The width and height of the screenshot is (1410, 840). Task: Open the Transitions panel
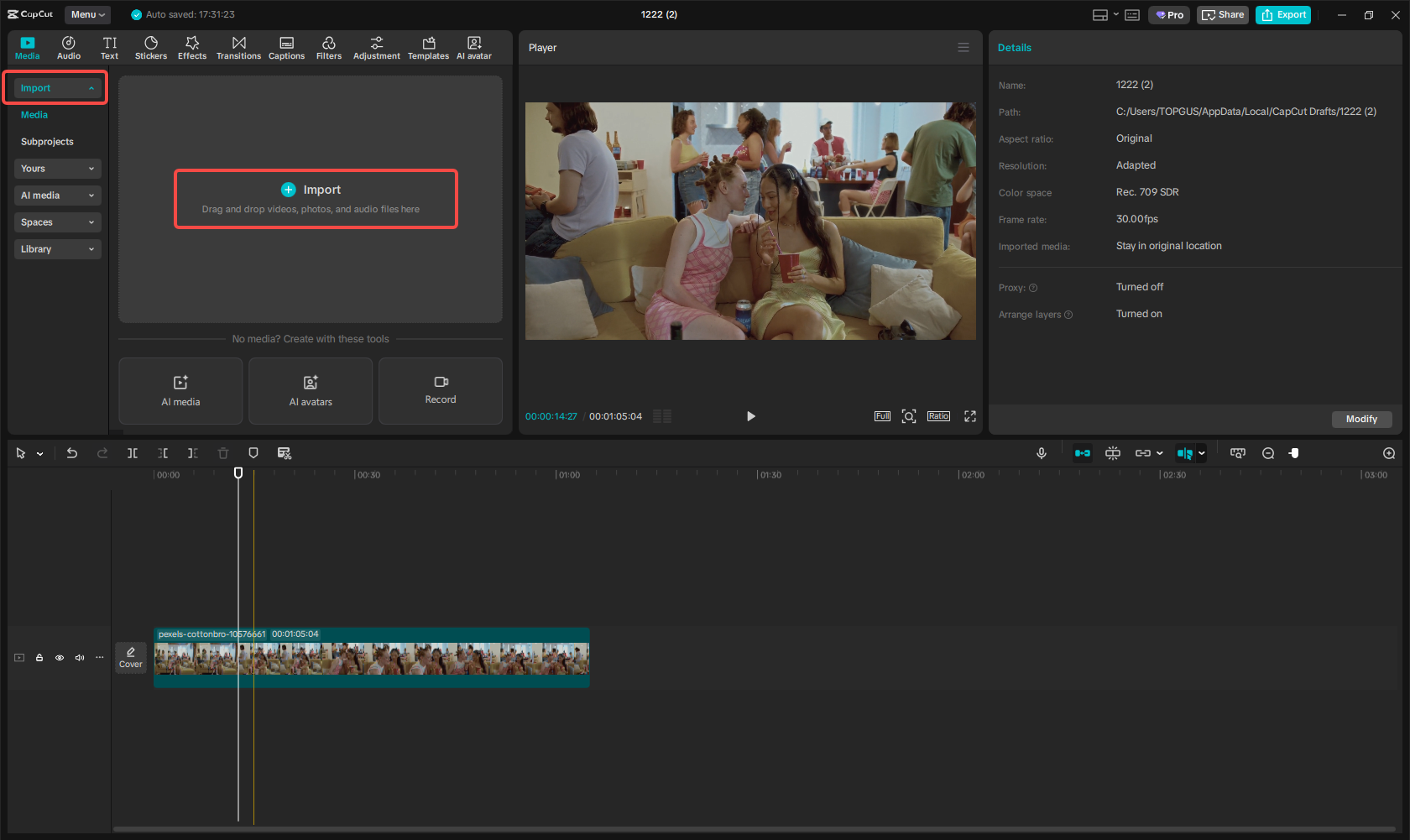[238, 47]
